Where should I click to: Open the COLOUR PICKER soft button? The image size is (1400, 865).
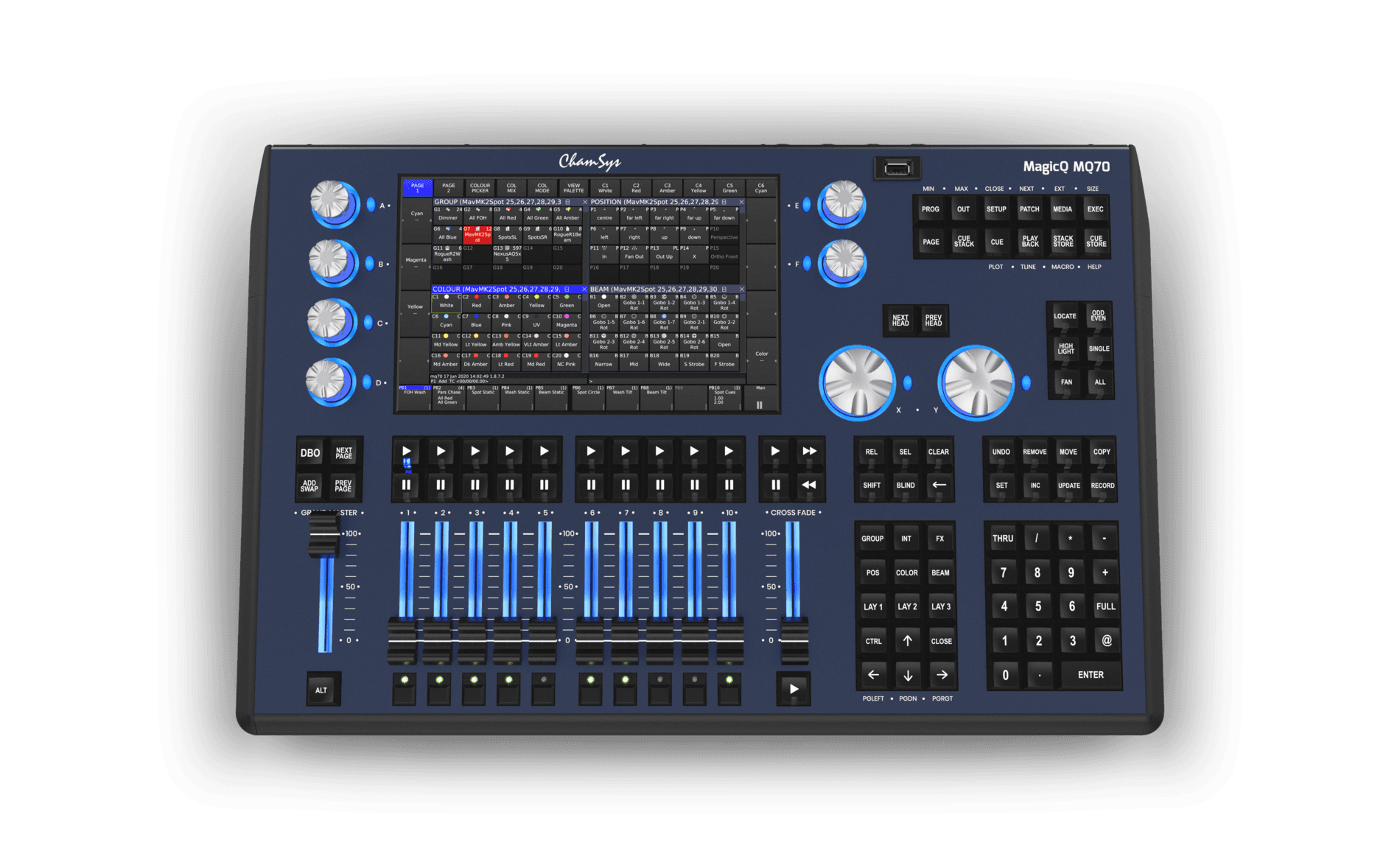click(x=480, y=188)
